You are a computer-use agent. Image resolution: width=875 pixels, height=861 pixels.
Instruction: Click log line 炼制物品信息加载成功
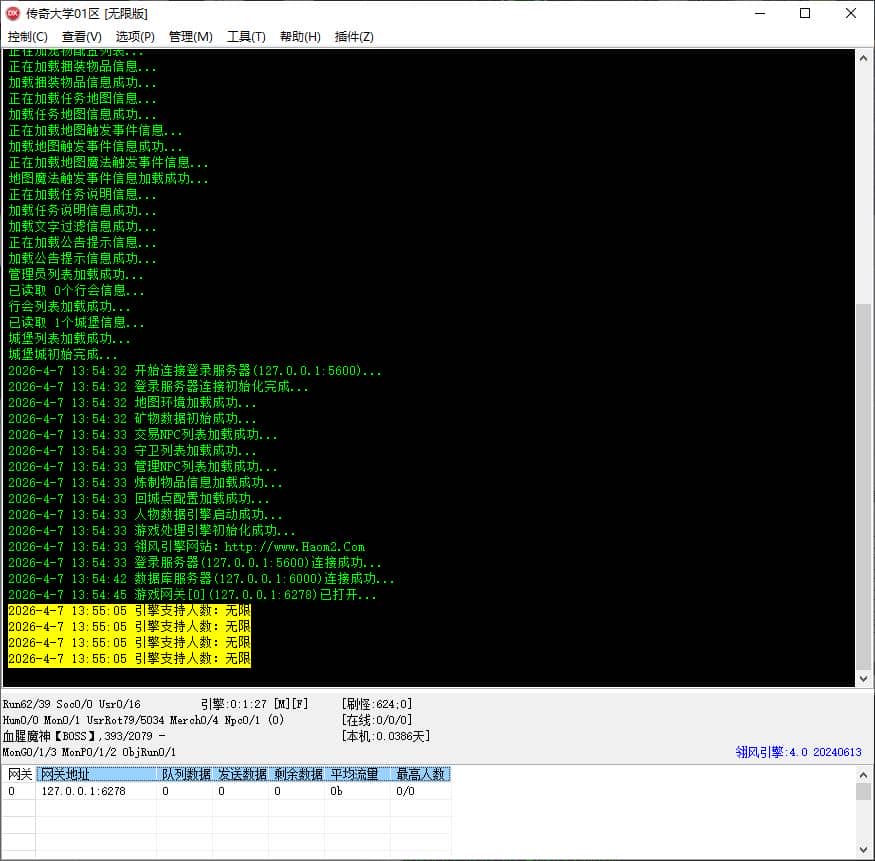point(145,483)
